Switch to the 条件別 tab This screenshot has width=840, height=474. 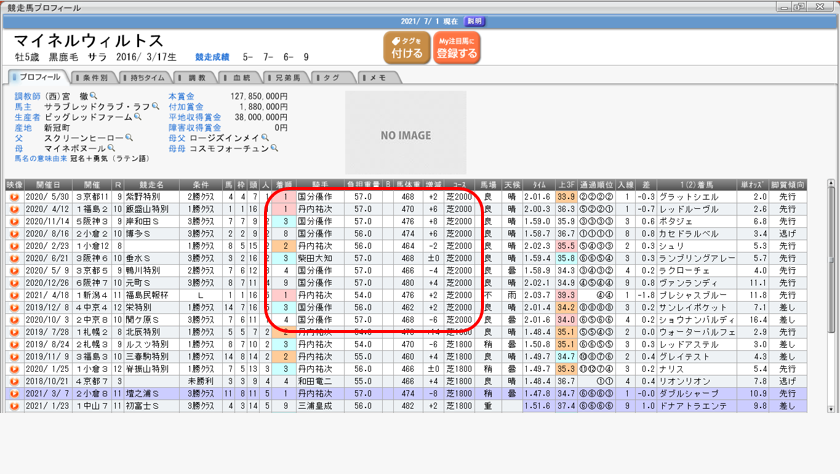(x=94, y=77)
